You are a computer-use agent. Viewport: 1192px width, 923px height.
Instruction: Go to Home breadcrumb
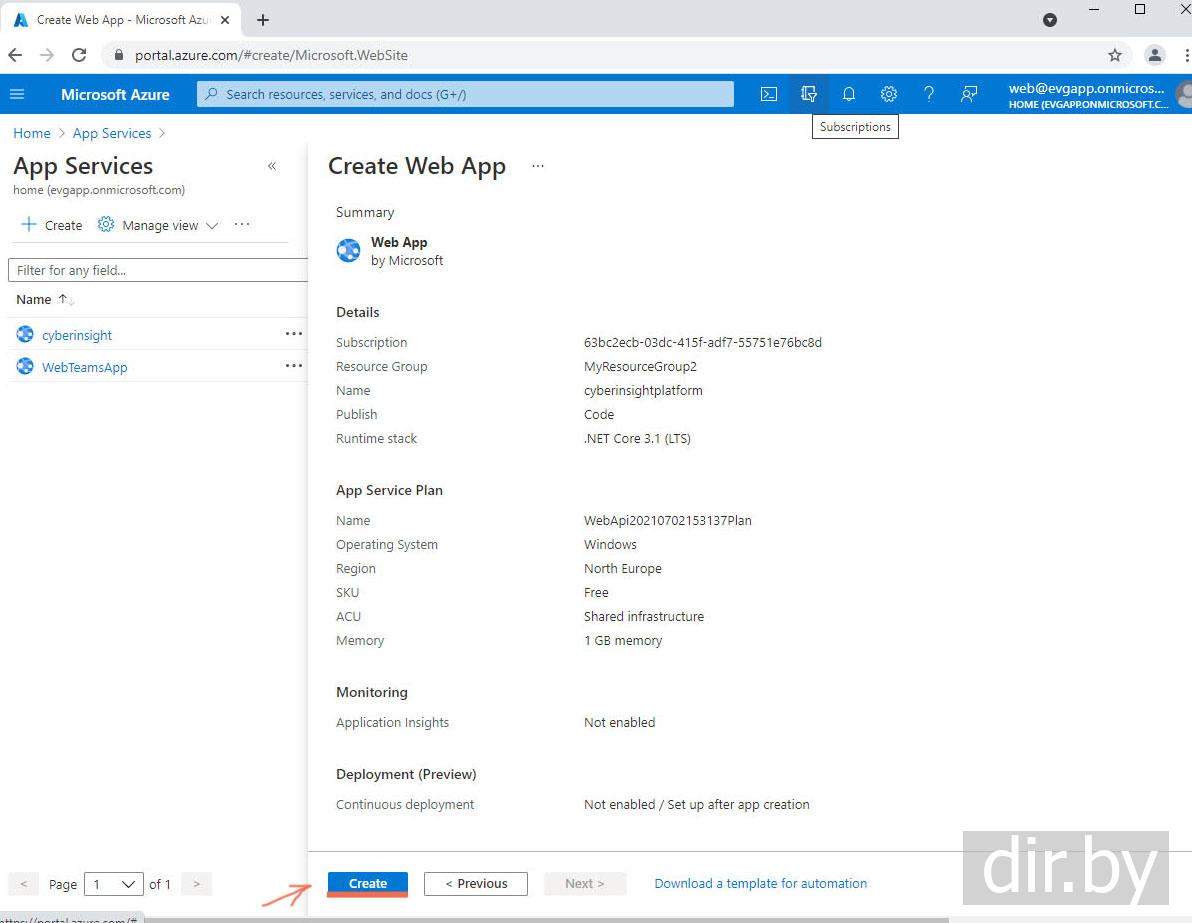[32, 133]
